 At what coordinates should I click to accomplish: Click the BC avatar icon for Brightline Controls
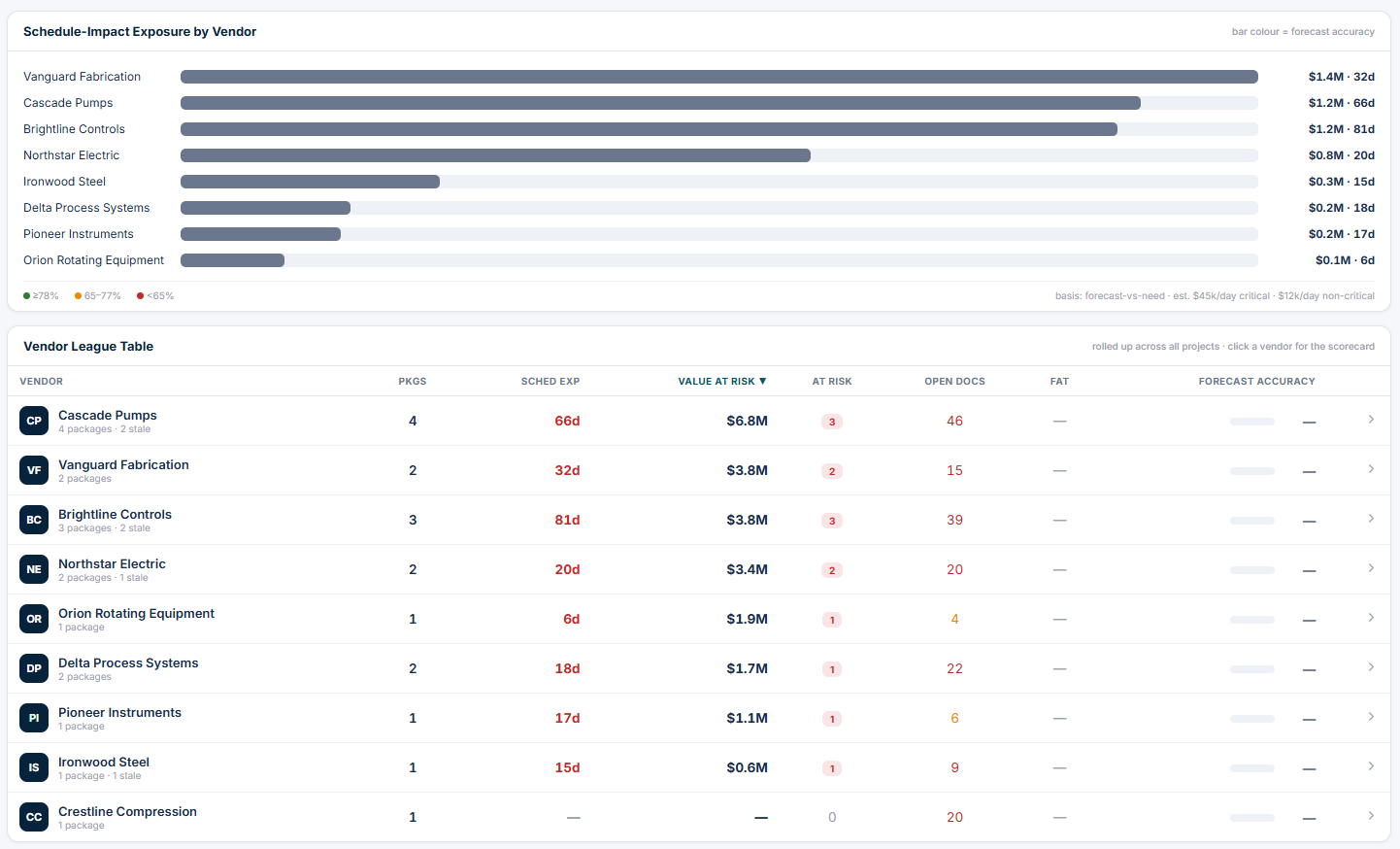(x=34, y=520)
